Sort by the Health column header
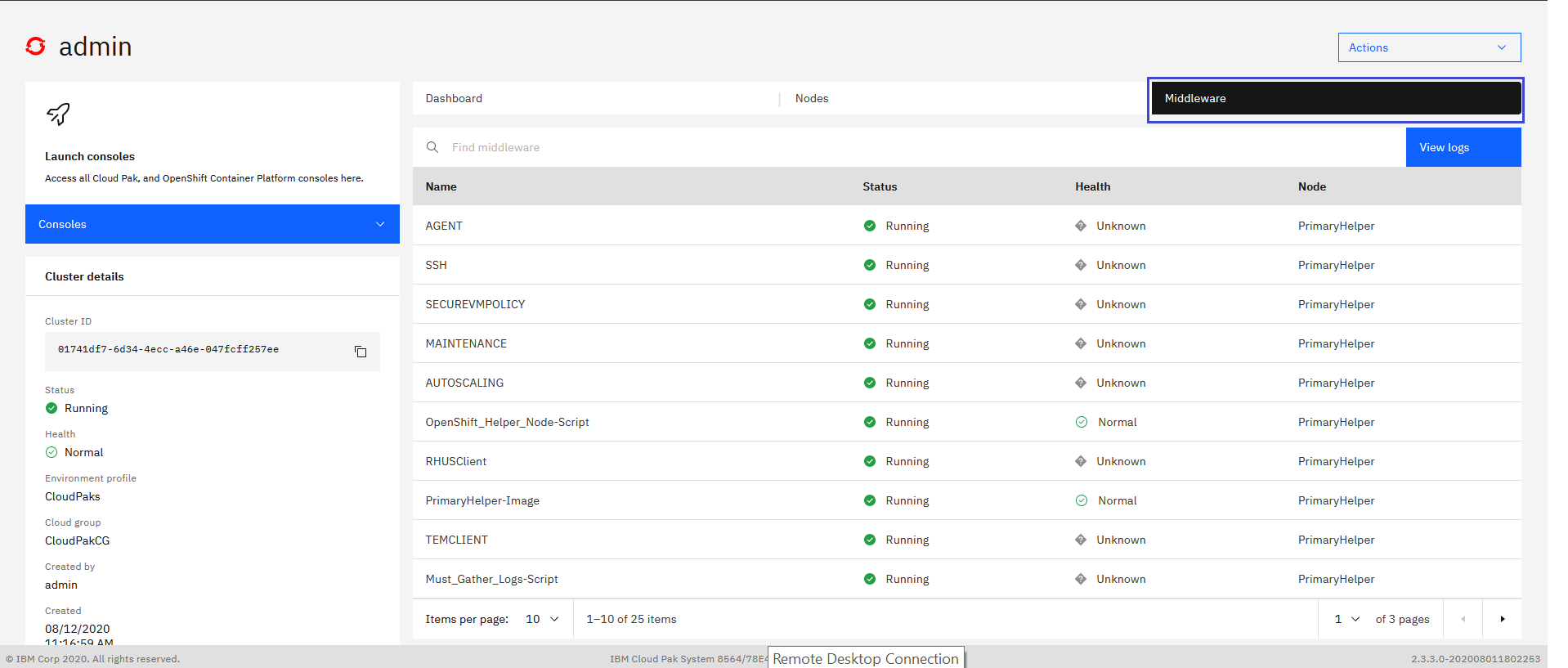 [1092, 186]
